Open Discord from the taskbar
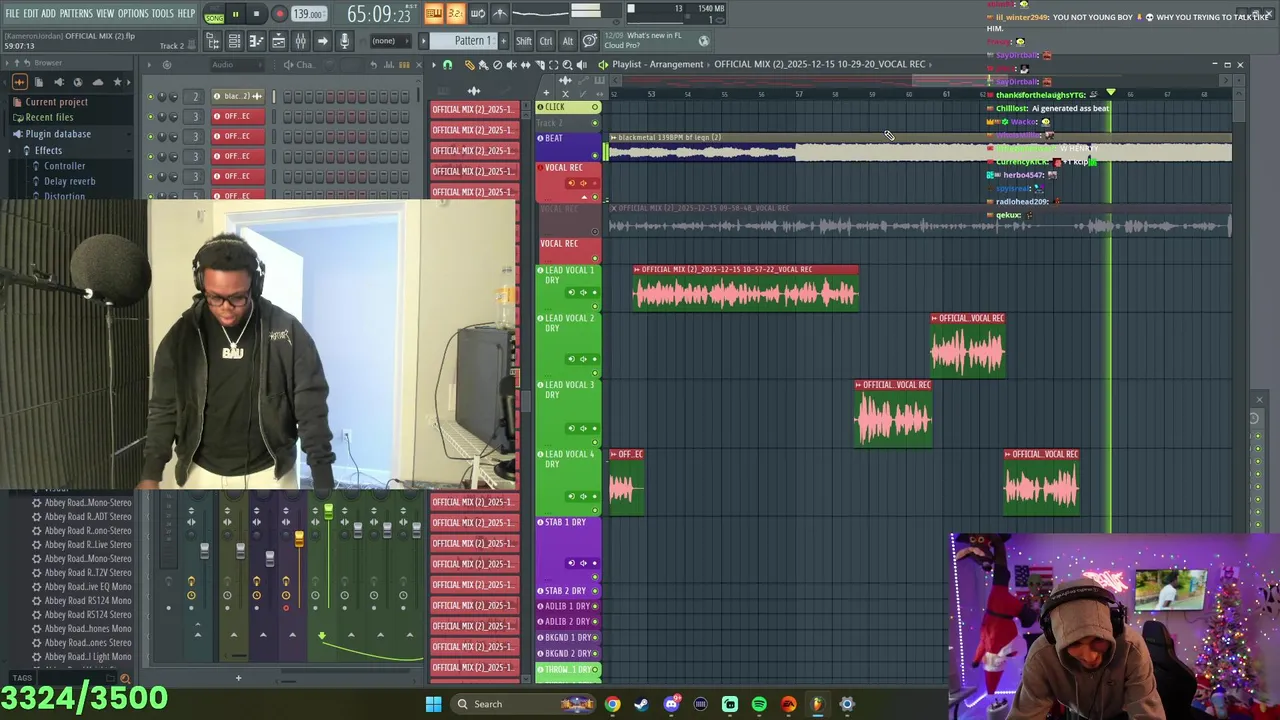 [x=671, y=704]
